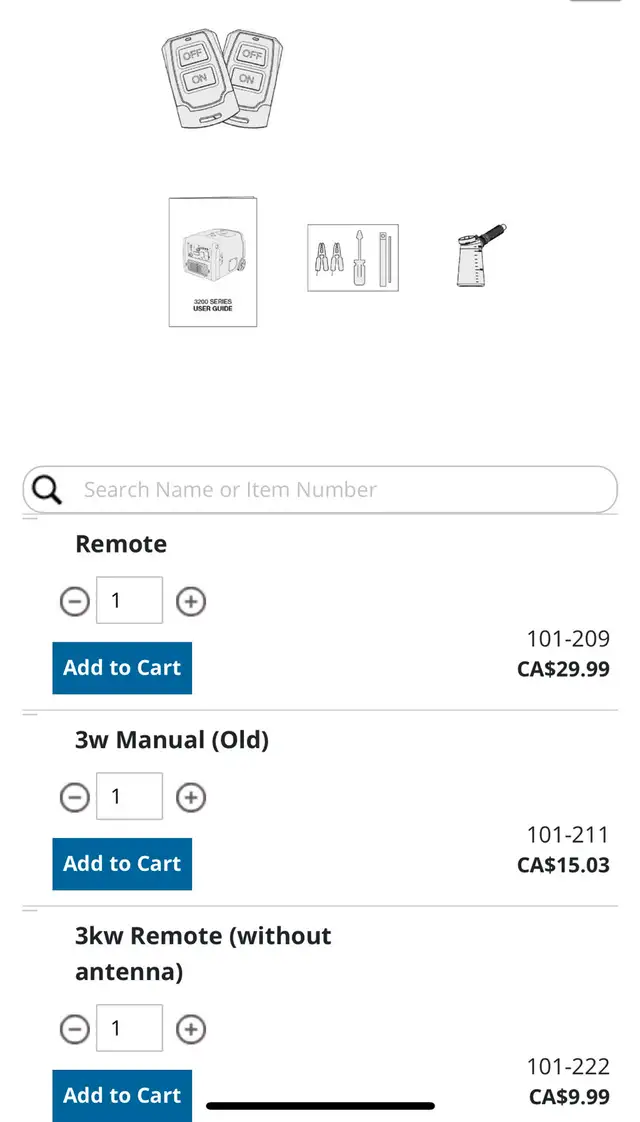Select the remote key fobs diagram
The image size is (640, 1122).
222,79
